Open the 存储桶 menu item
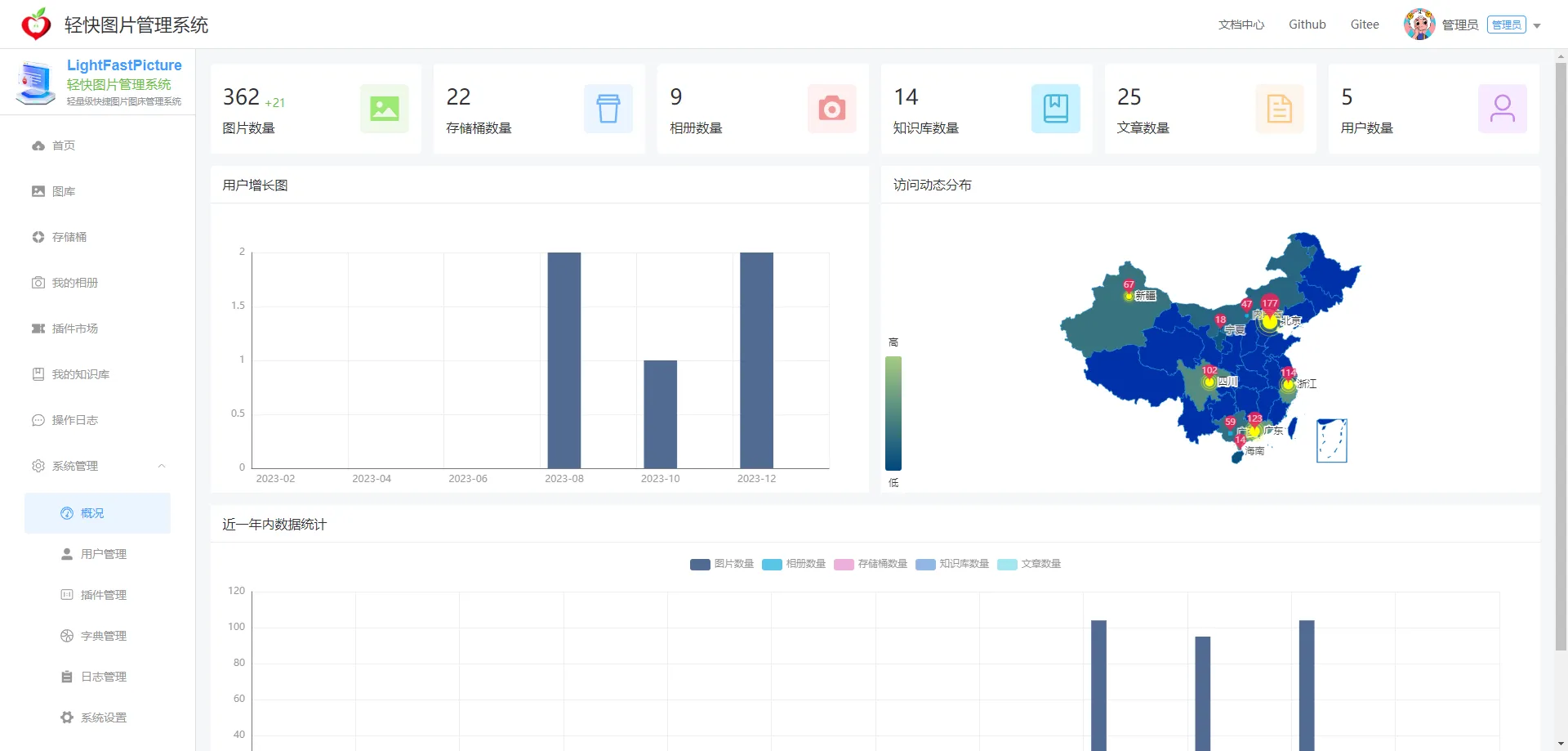Screen dimensions: 1568x751 tap(98, 237)
